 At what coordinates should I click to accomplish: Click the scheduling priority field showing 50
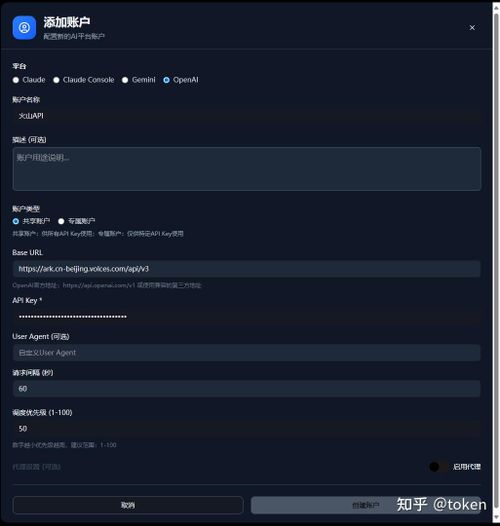247,428
